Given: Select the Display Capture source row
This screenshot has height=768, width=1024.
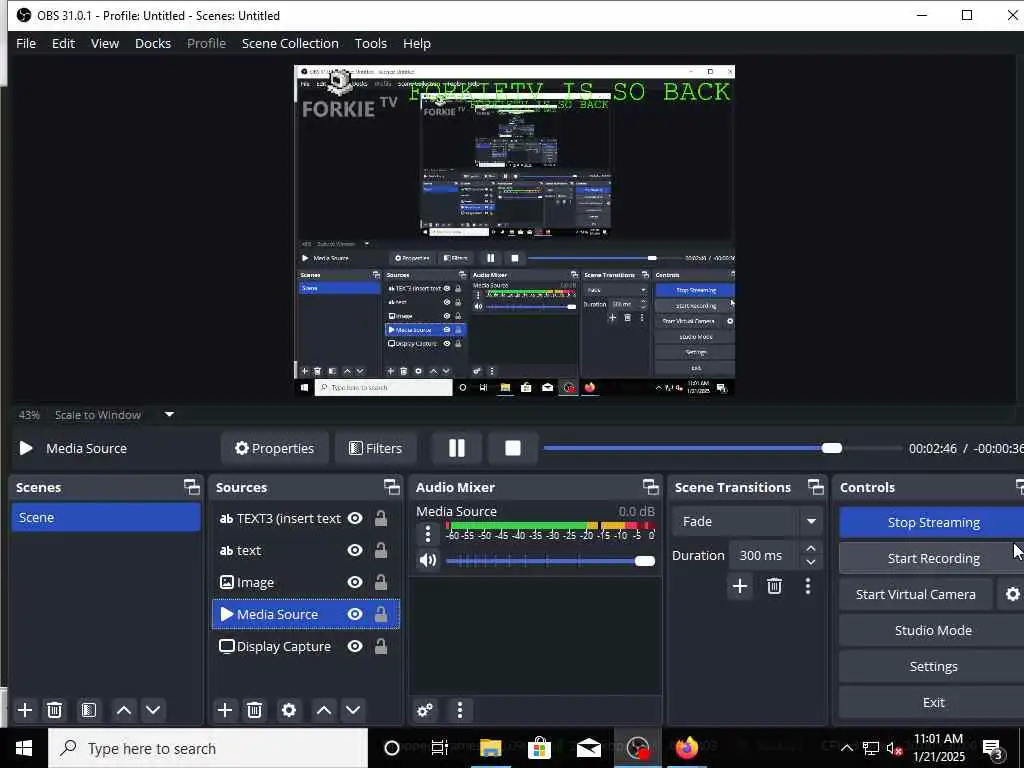Looking at the screenshot, I should [x=306, y=647].
